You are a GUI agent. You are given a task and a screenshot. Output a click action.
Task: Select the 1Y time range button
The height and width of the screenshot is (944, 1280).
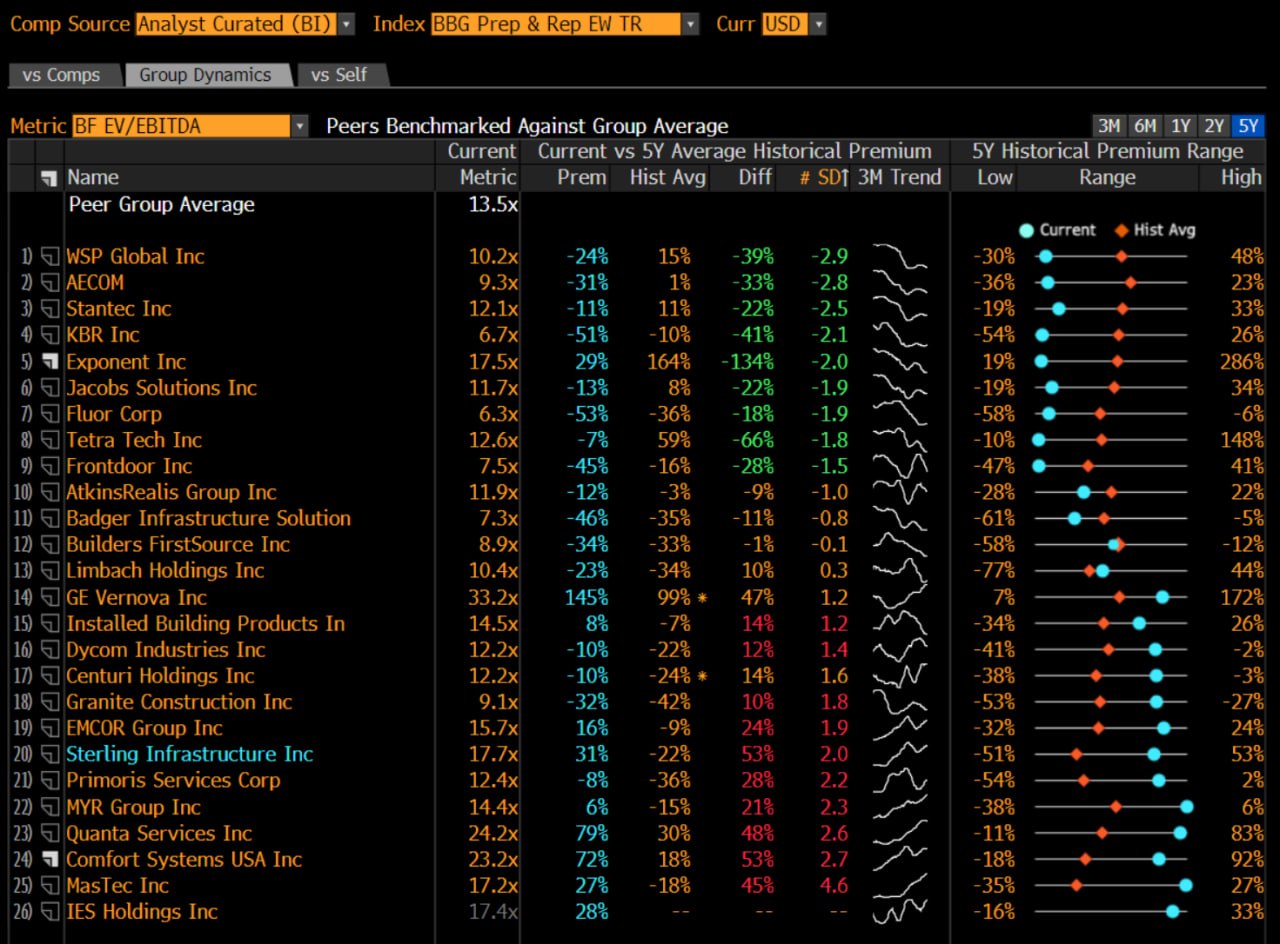pyautogui.click(x=1180, y=126)
